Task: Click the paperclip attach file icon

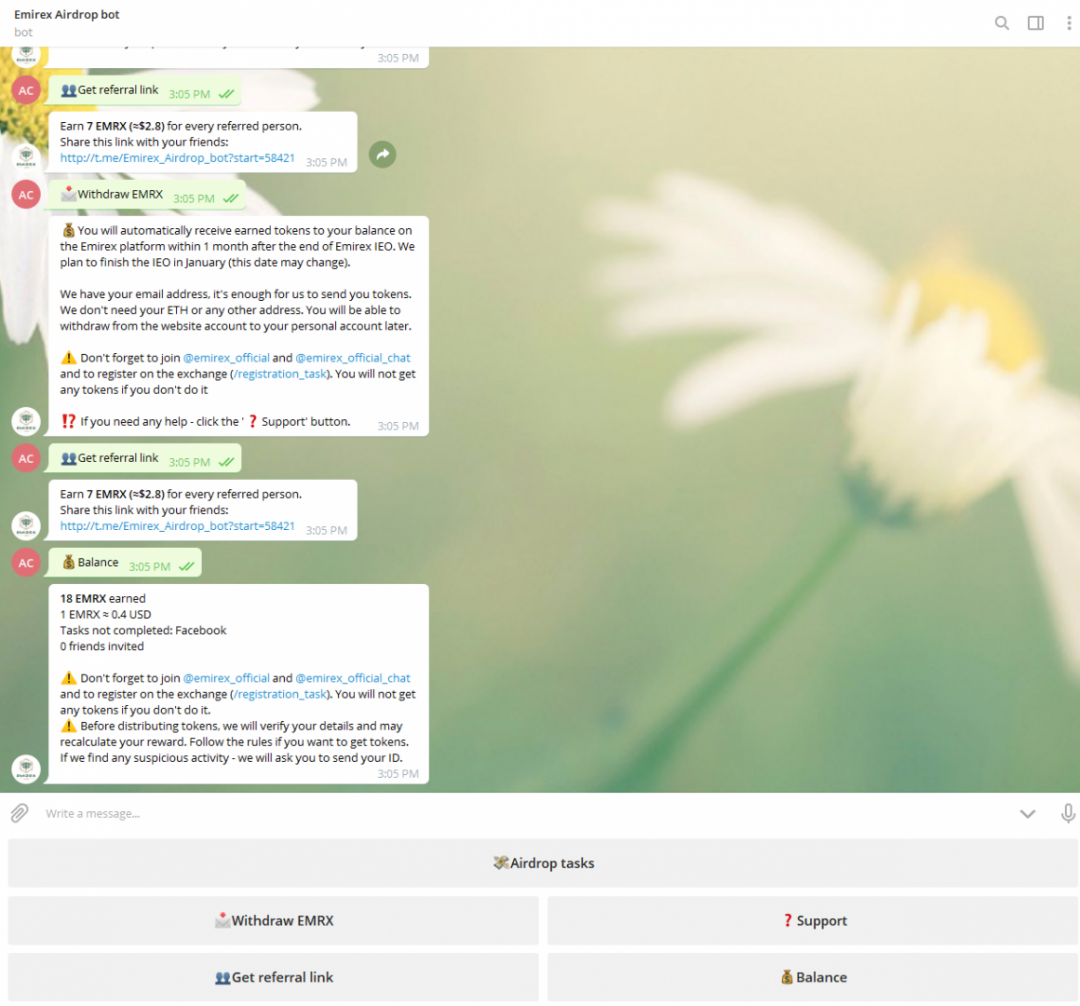Action: pyautogui.click(x=19, y=813)
